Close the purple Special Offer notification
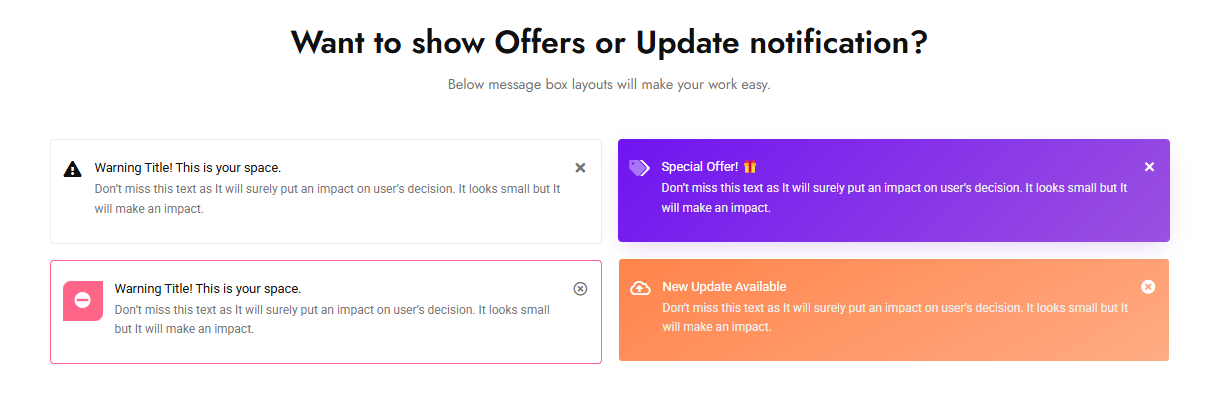The width and height of the screenshot is (1223, 407). (x=1149, y=167)
